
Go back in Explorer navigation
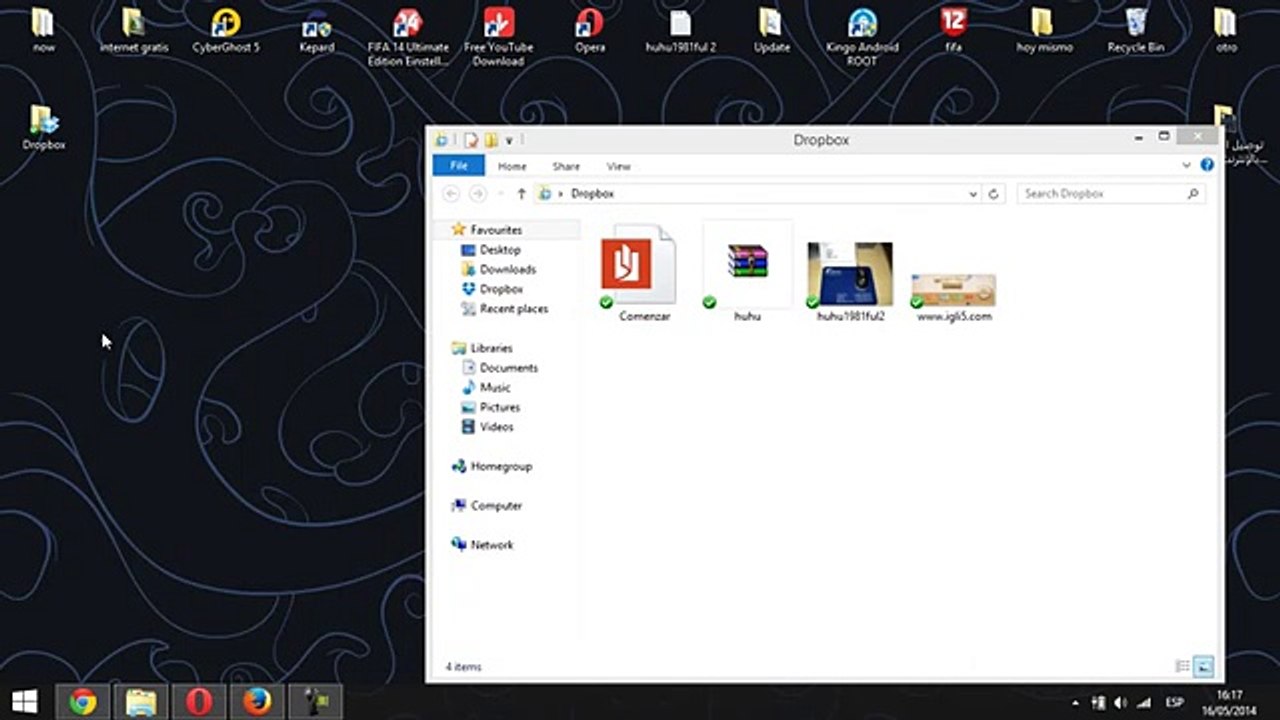(451, 194)
